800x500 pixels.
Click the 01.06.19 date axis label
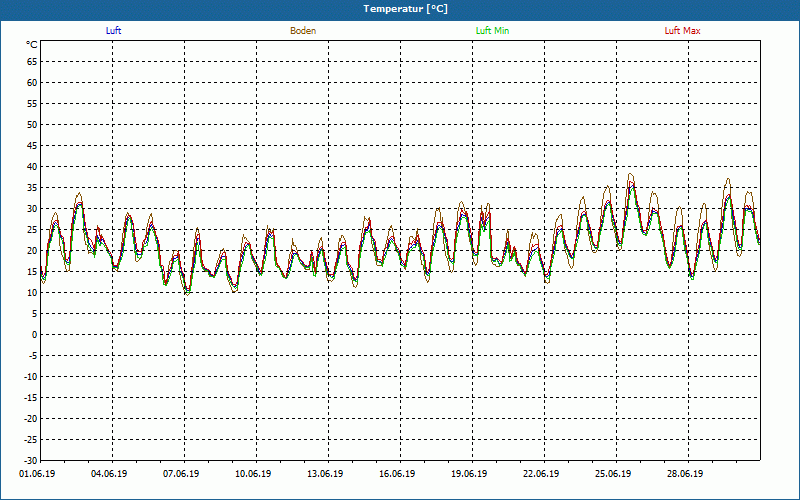[37, 474]
